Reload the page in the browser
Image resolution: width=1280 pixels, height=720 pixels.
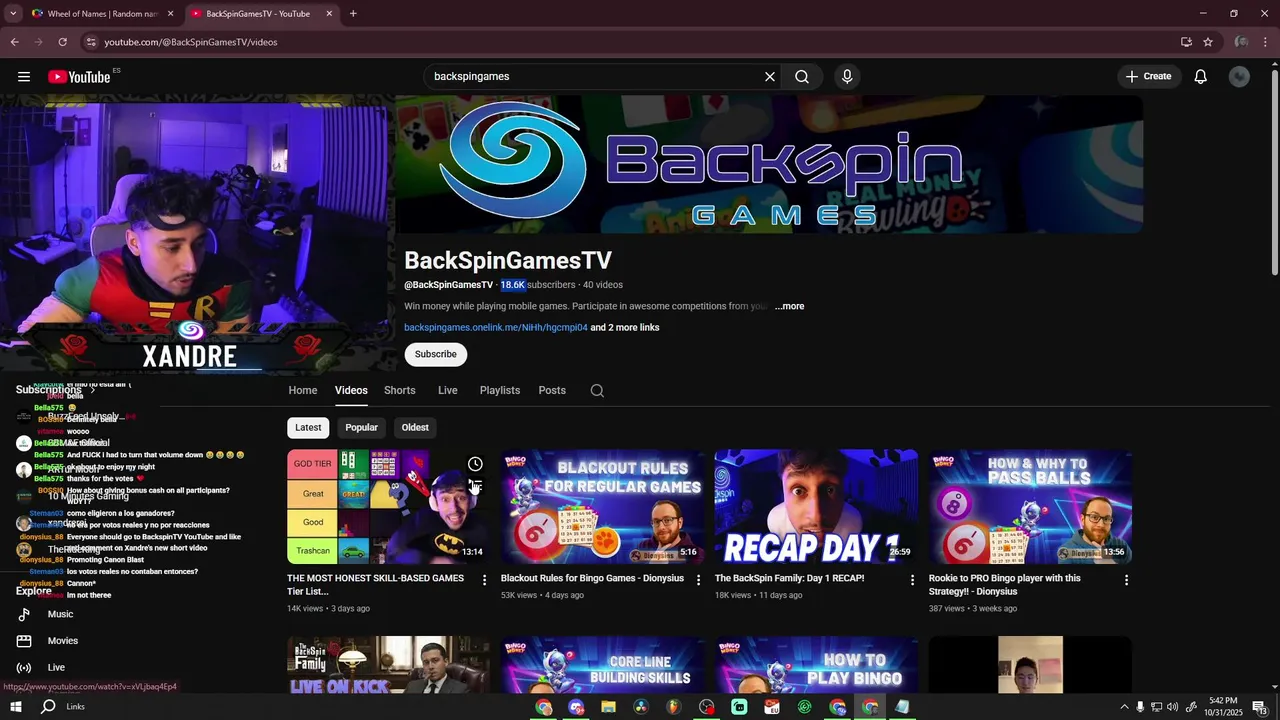(x=62, y=42)
